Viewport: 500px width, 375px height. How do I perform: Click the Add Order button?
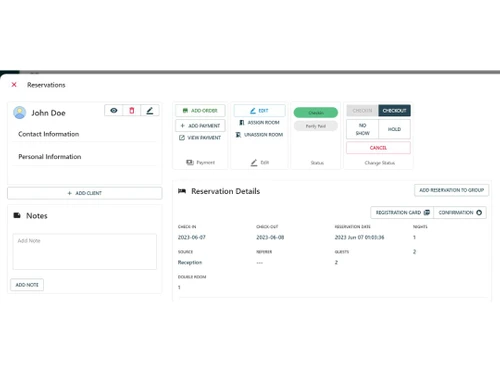(200, 111)
